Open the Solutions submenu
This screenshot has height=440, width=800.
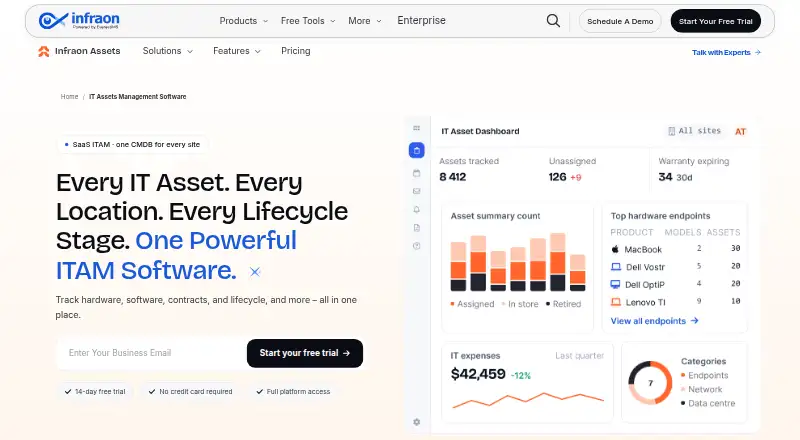[x=167, y=51]
